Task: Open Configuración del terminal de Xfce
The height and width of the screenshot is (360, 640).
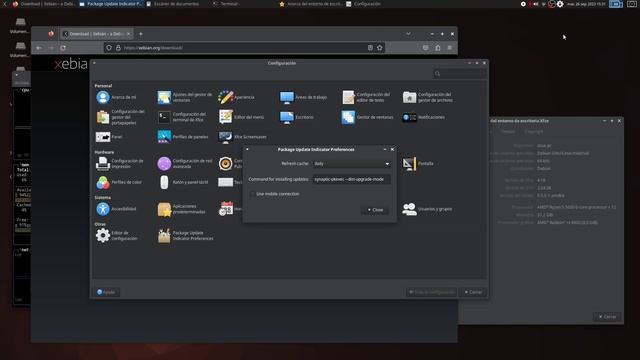Action: click(x=182, y=117)
